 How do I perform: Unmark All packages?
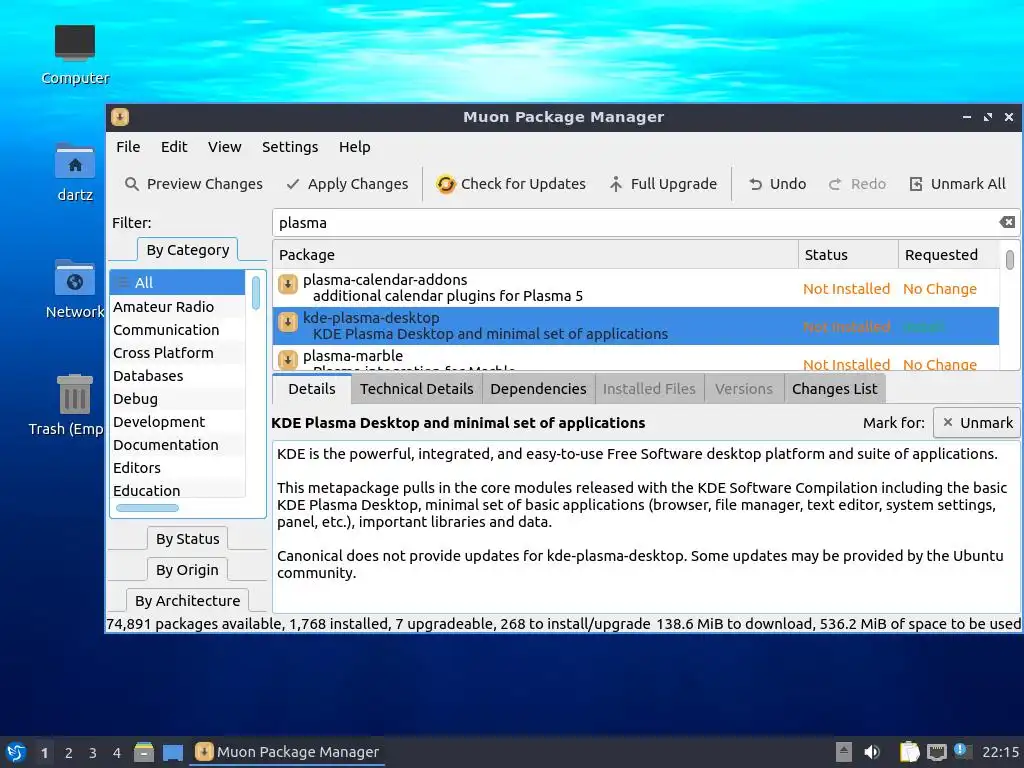(958, 184)
